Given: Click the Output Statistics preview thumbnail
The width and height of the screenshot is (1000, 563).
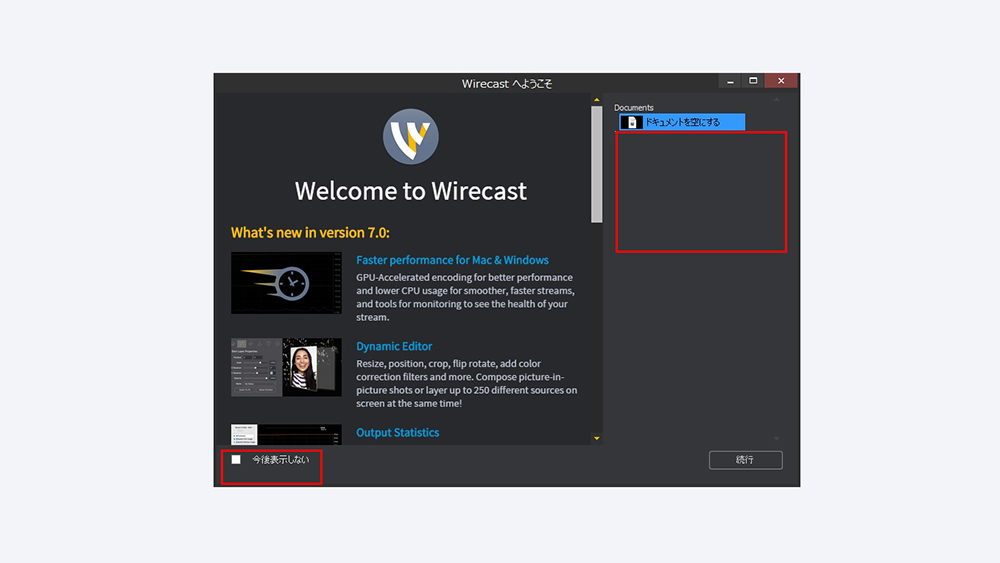Looking at the screenshot, I should click(x=286, y=435).
